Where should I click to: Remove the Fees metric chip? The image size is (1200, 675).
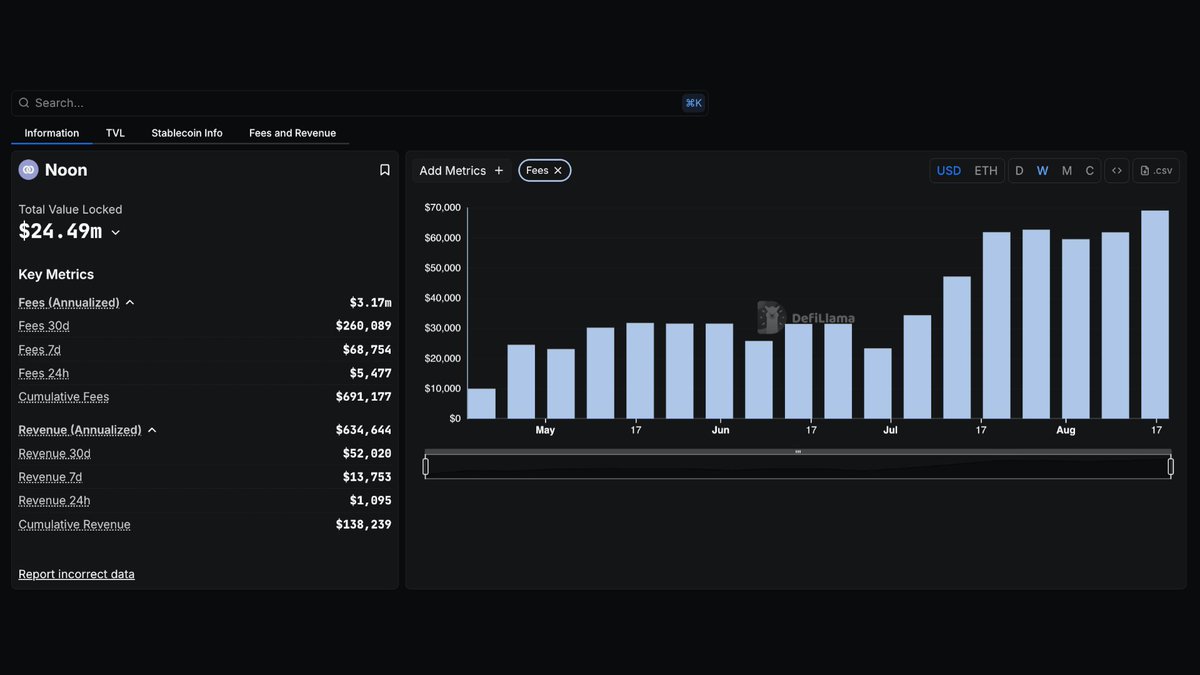pyautogui.click(x=558, y=171)
